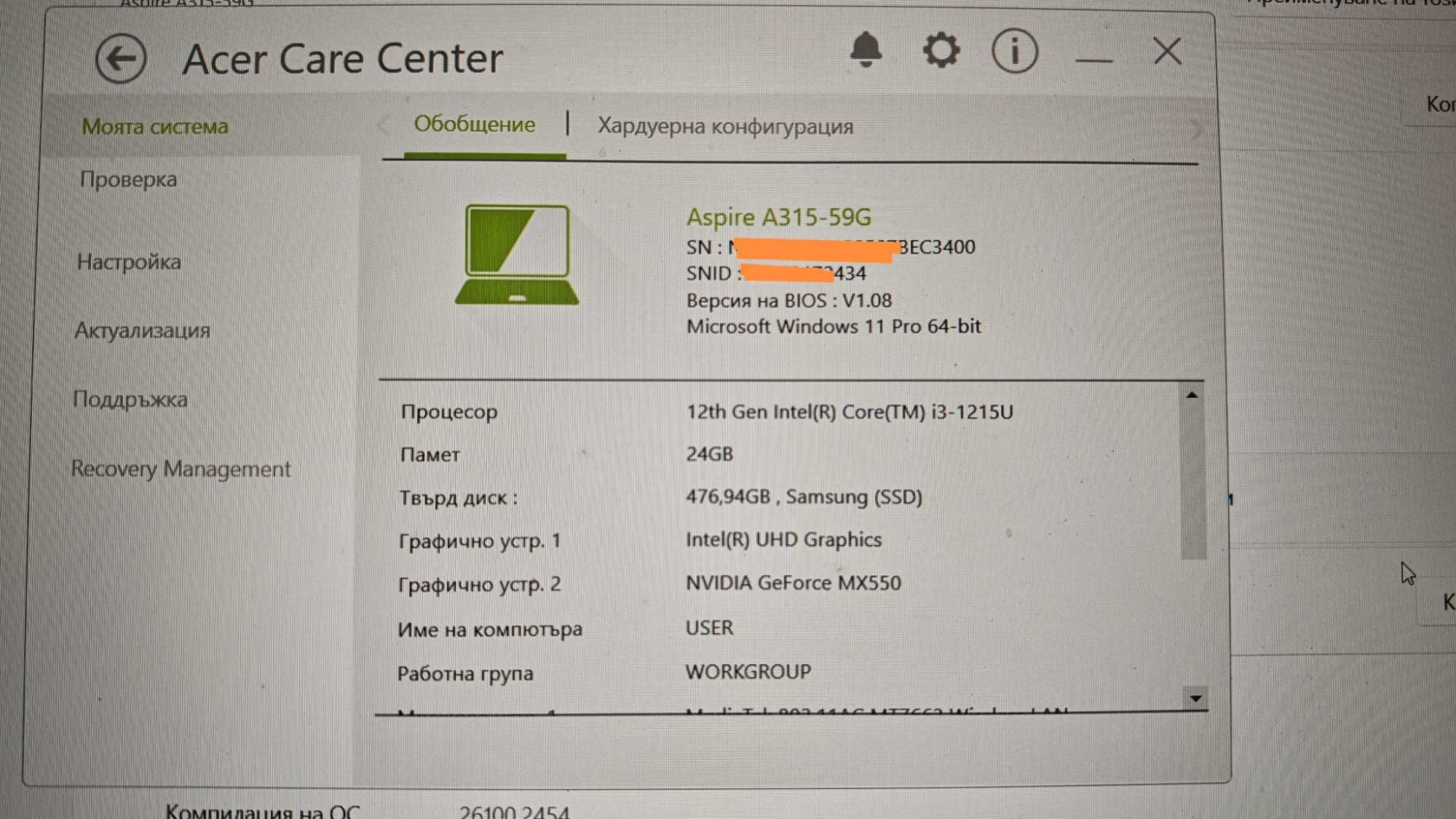
Task: Click the Графично устр. 1 label
Action: (x=480, y=541)
